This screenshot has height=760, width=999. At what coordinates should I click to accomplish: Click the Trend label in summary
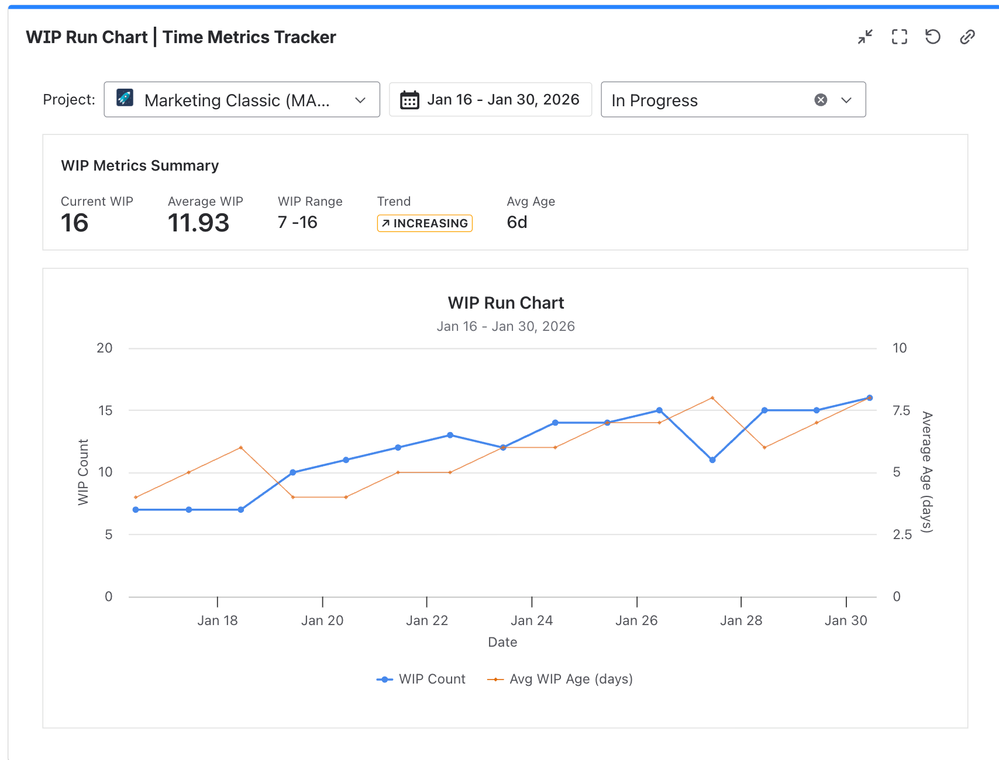click(x=394, y=201)
